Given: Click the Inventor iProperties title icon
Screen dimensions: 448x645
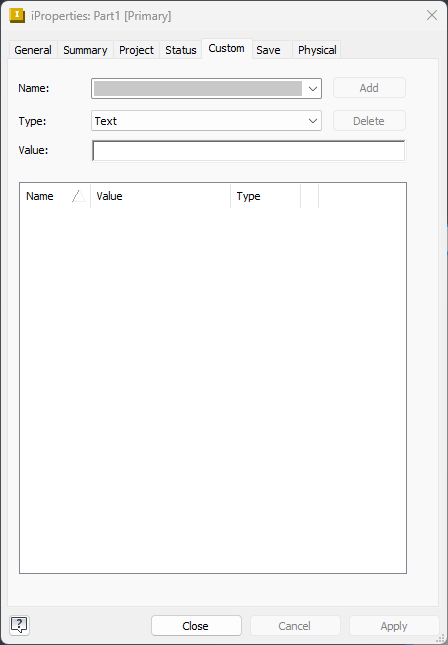Looking at the screenshot, I should click(17, 16).
